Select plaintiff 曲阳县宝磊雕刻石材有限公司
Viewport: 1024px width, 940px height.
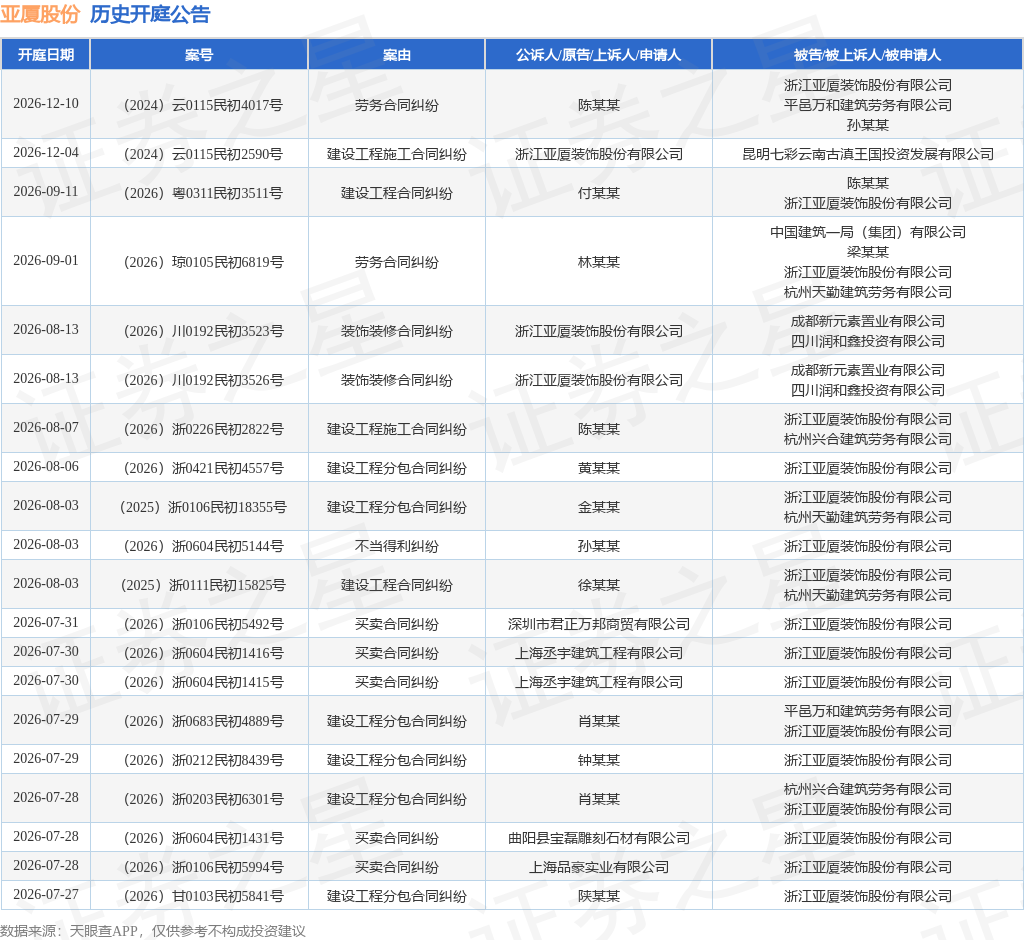coord(598,838)
